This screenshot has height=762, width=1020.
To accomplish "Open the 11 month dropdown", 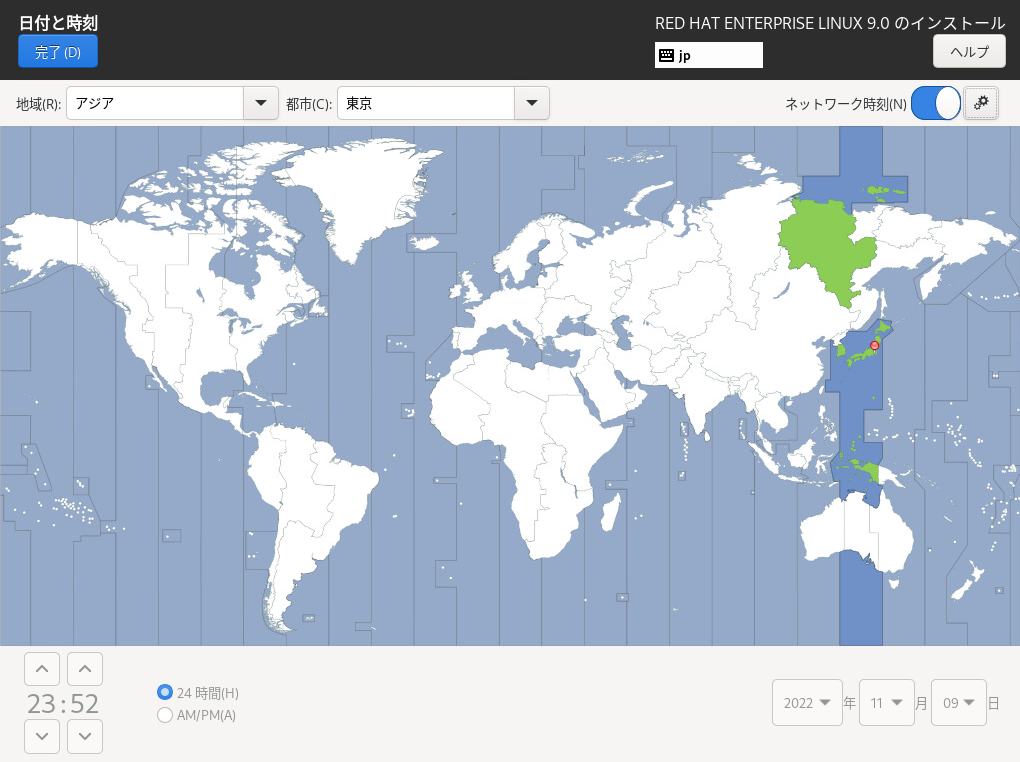I will [x=887, y=703].
